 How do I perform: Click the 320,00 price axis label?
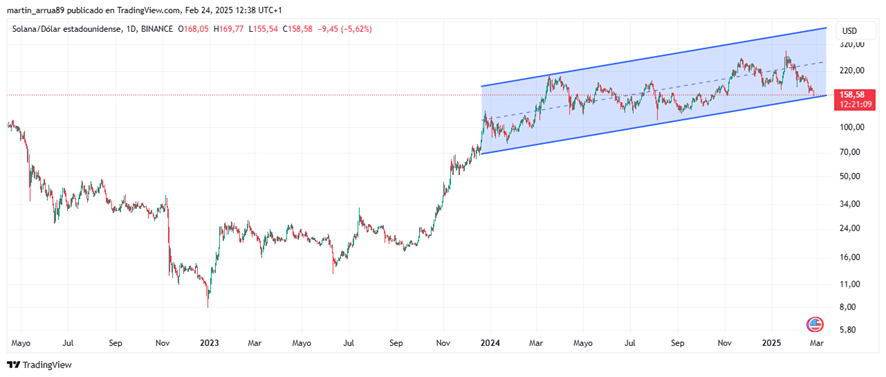pyautogui.click(x=853, y=45)
